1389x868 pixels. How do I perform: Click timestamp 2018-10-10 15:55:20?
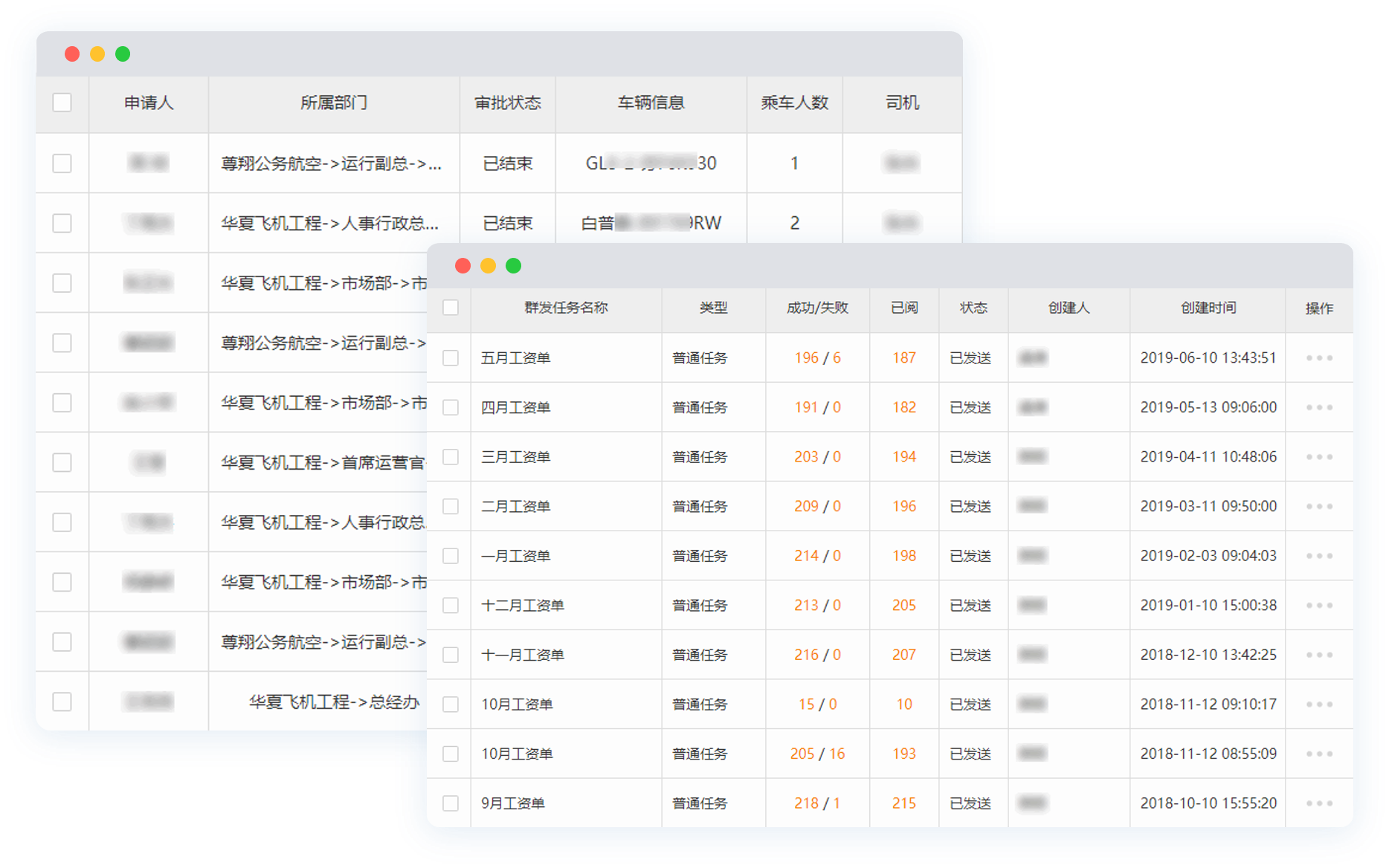[1208, 803]
